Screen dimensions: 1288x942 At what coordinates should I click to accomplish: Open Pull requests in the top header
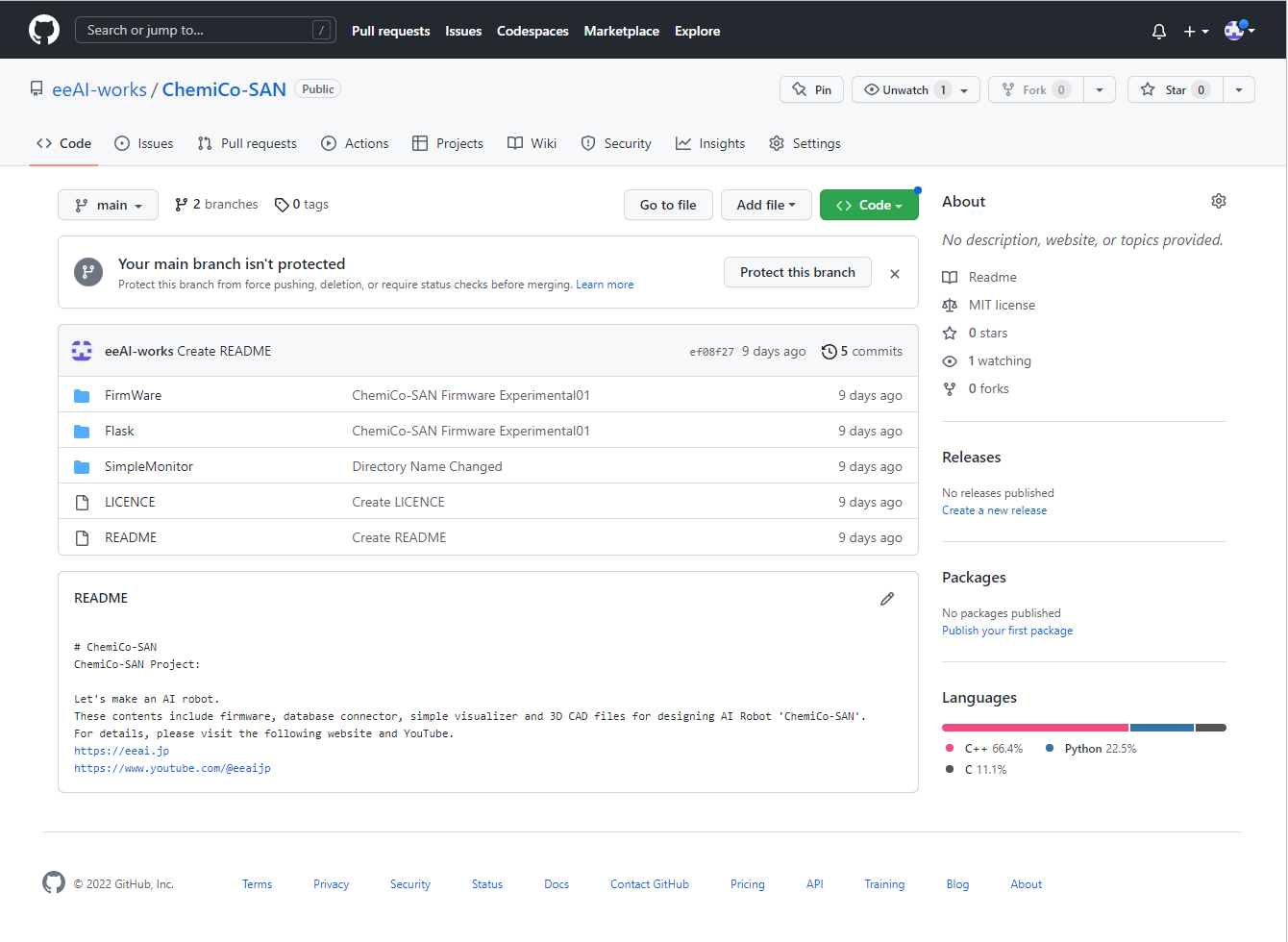tap(391, 31)
